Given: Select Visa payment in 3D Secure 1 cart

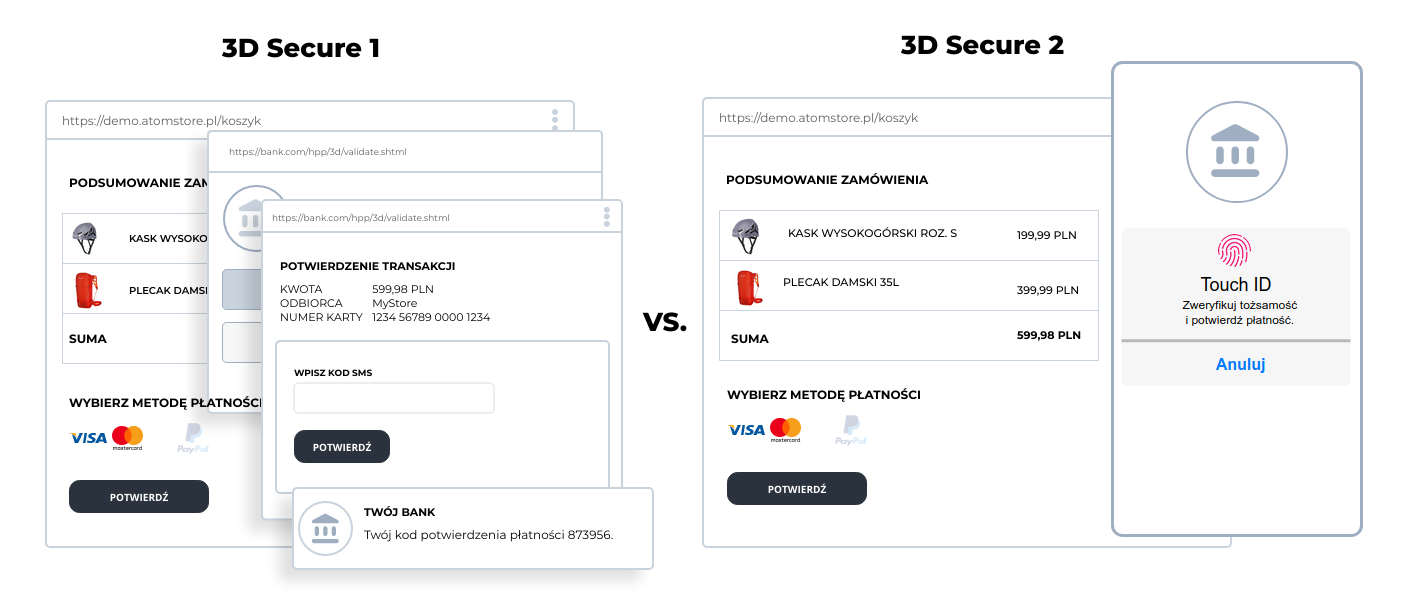Looking at the screenshot, I should [88, 438].
